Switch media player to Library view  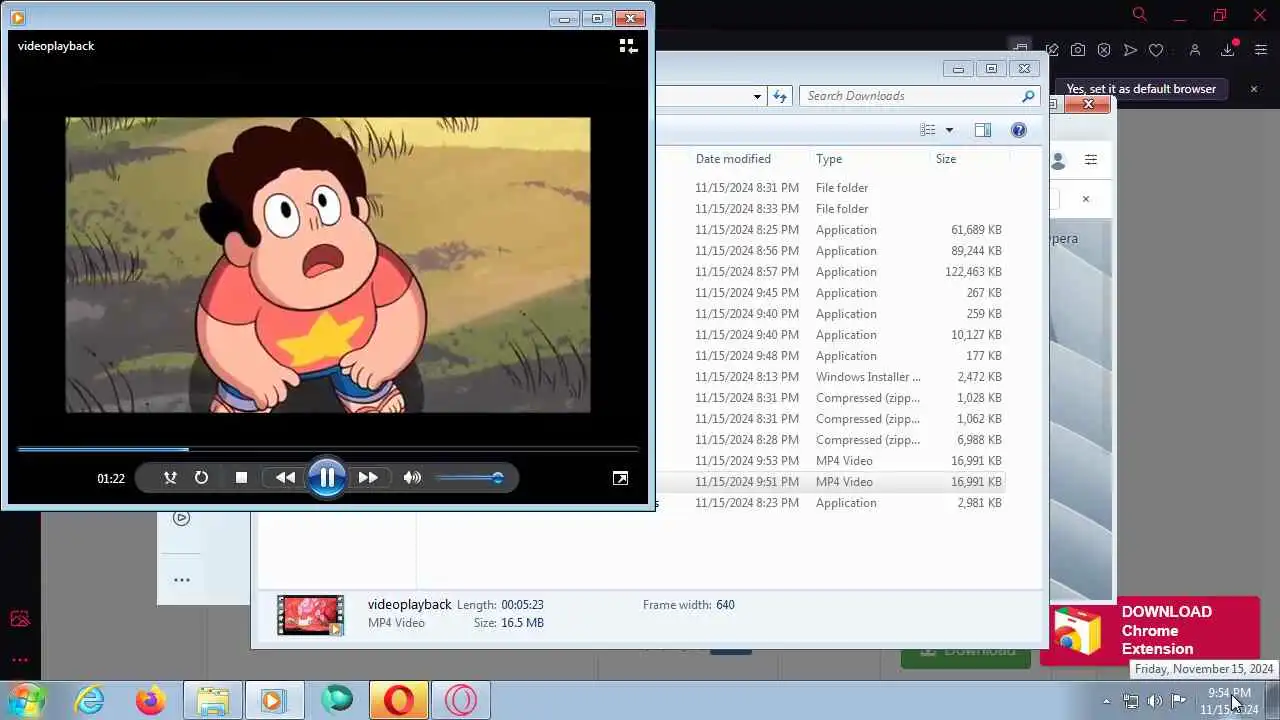coord(628,46)
